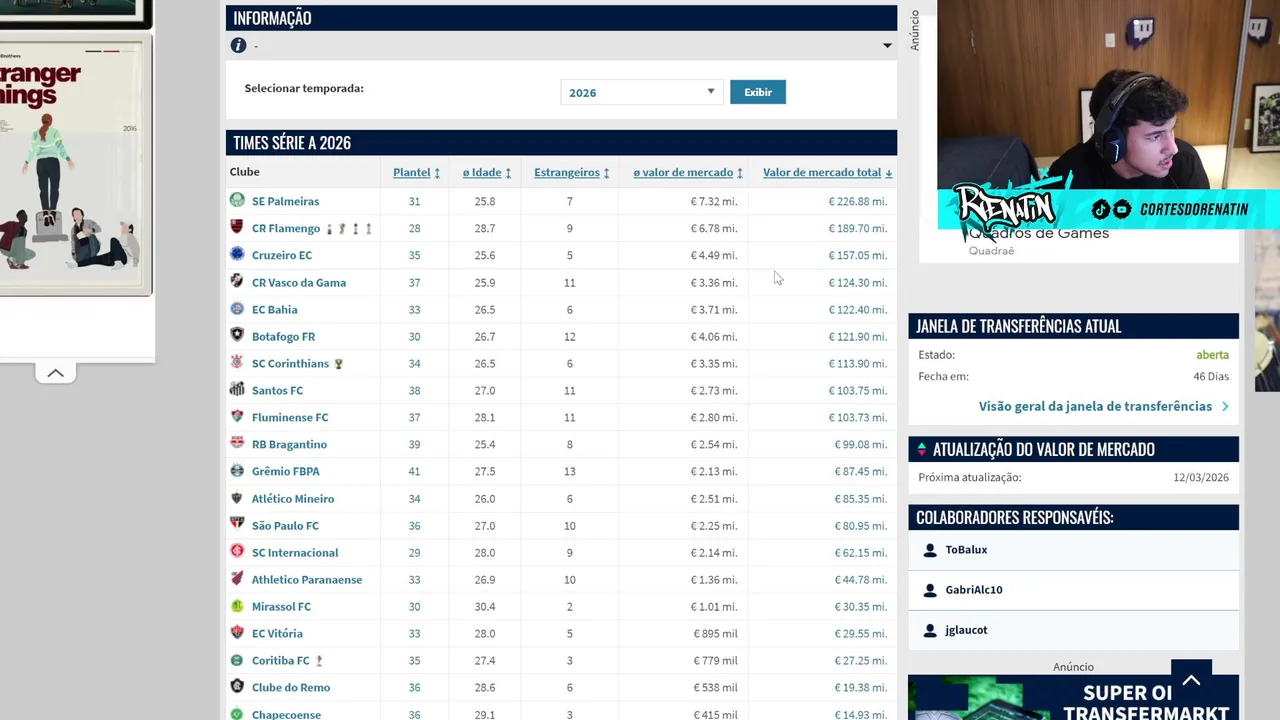The width and height of the screenshot is (1280, 720).
Task: Sort table by Plantel column
Action: coord(416,172)
